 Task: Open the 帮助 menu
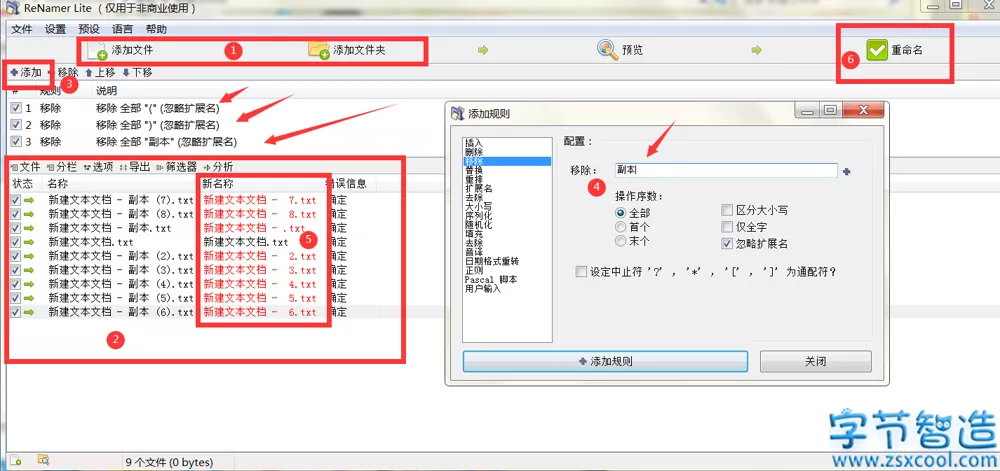(x=156, y=29)
